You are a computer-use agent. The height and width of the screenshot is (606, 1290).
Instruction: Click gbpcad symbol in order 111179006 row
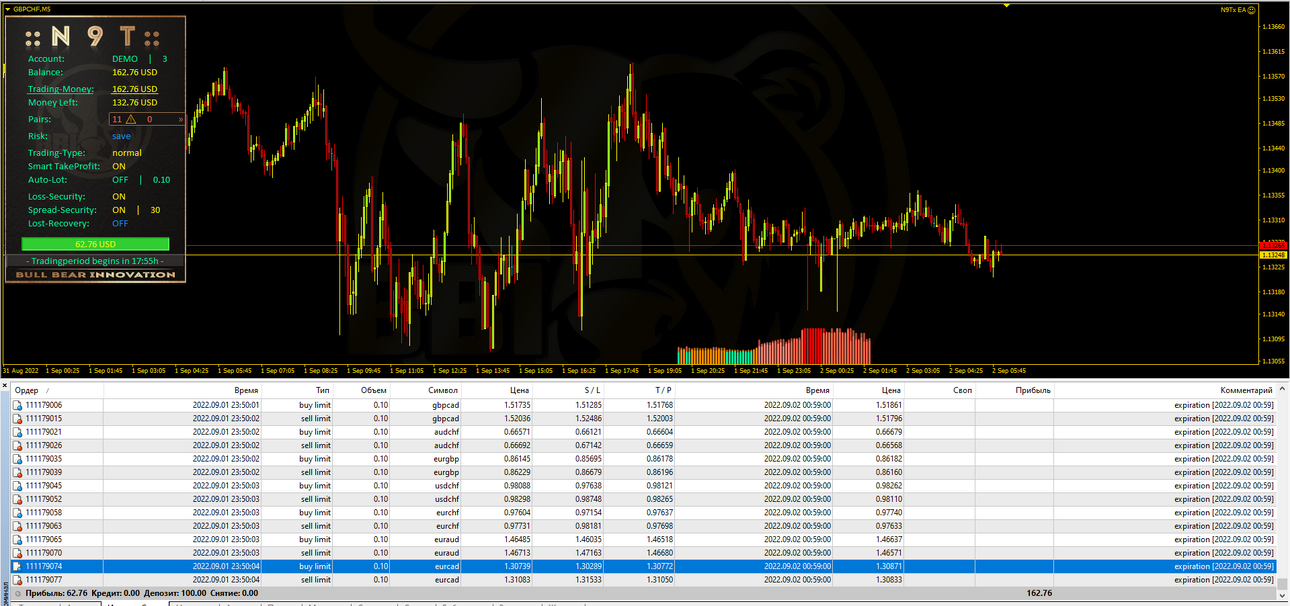(x=444, y=405)
